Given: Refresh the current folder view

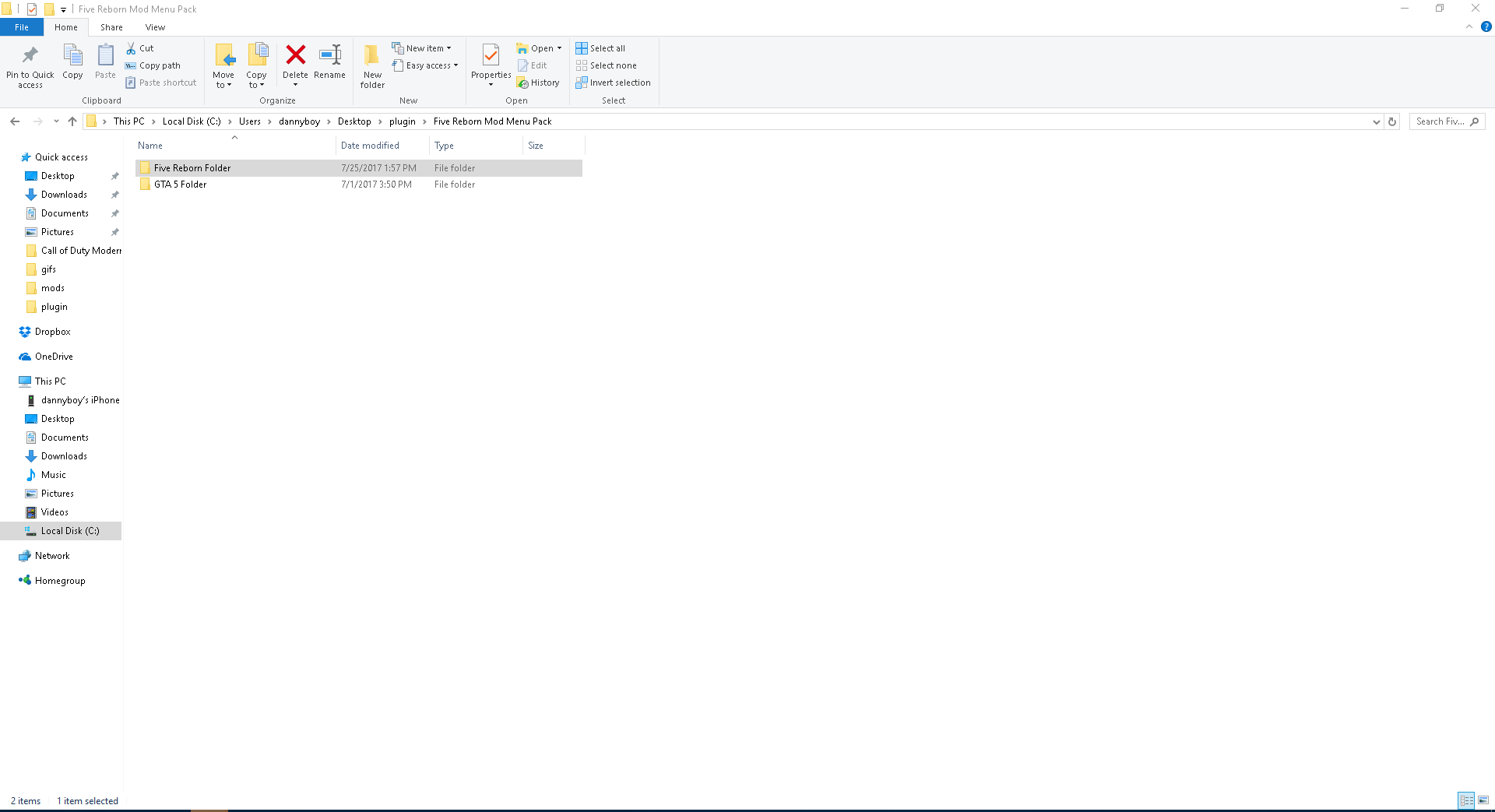Looking at the screenshot, I should (x=1392, y=121).
